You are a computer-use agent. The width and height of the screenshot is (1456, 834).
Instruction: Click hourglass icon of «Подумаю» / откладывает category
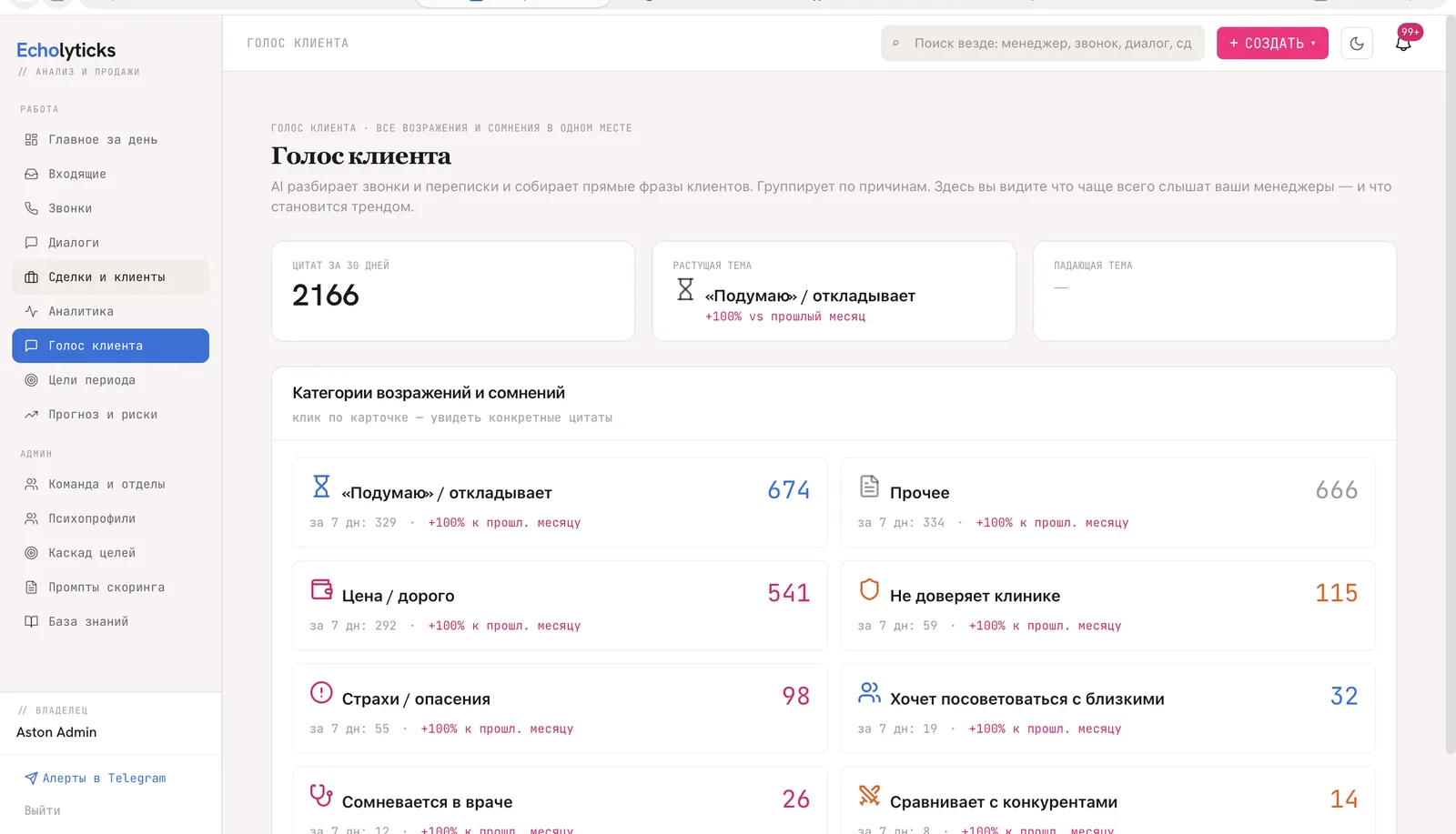pos(321,487)
